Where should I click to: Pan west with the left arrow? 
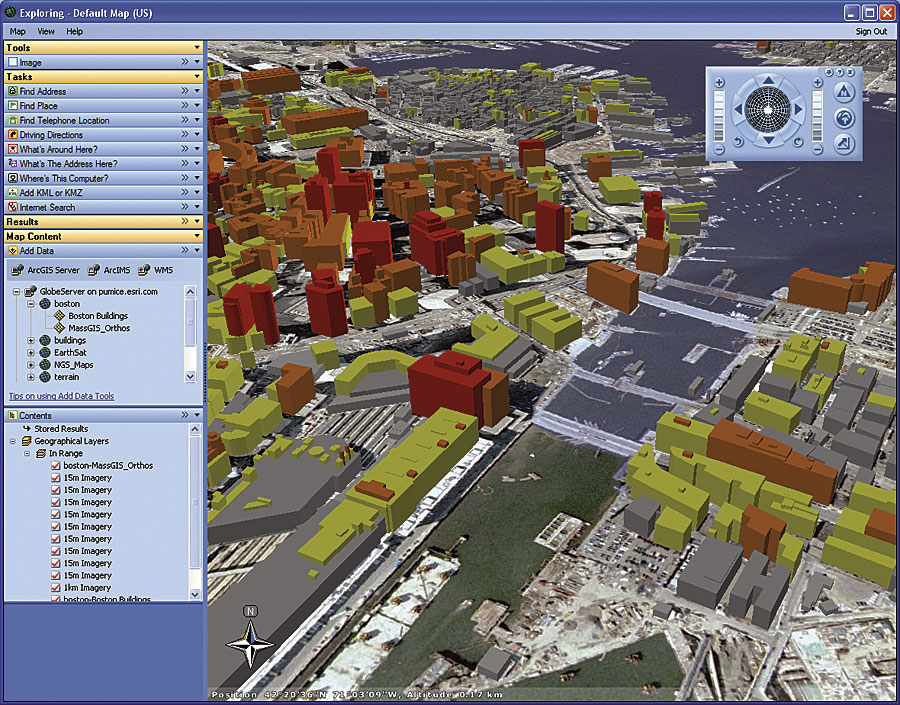(738, 110)
